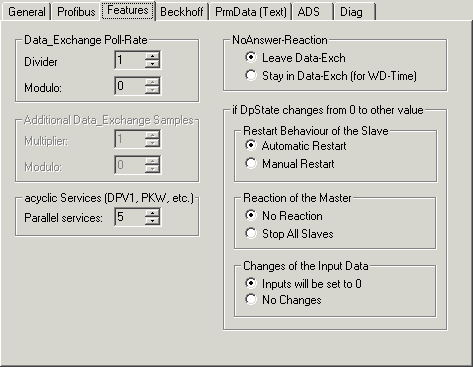Increase Poll-Rate Modulo with up arrow
Viewport: 473px width, 367px height.
tap(152, 82)
